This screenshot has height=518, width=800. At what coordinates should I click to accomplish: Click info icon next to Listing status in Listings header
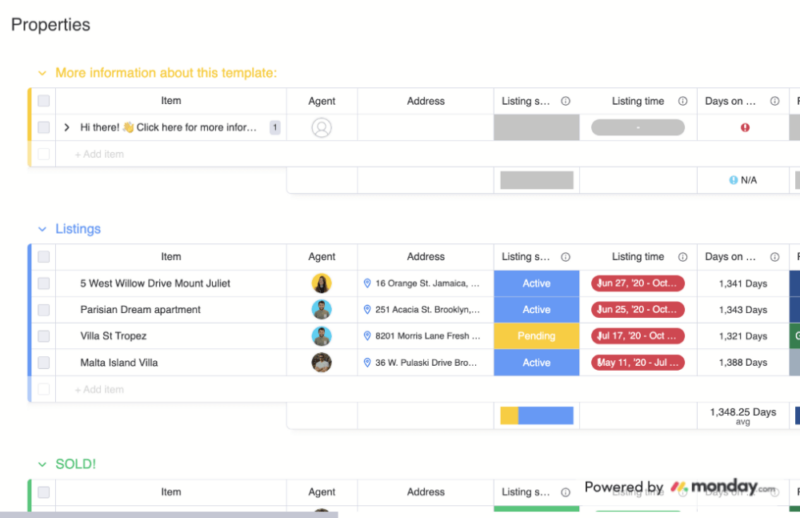(565, 257)
